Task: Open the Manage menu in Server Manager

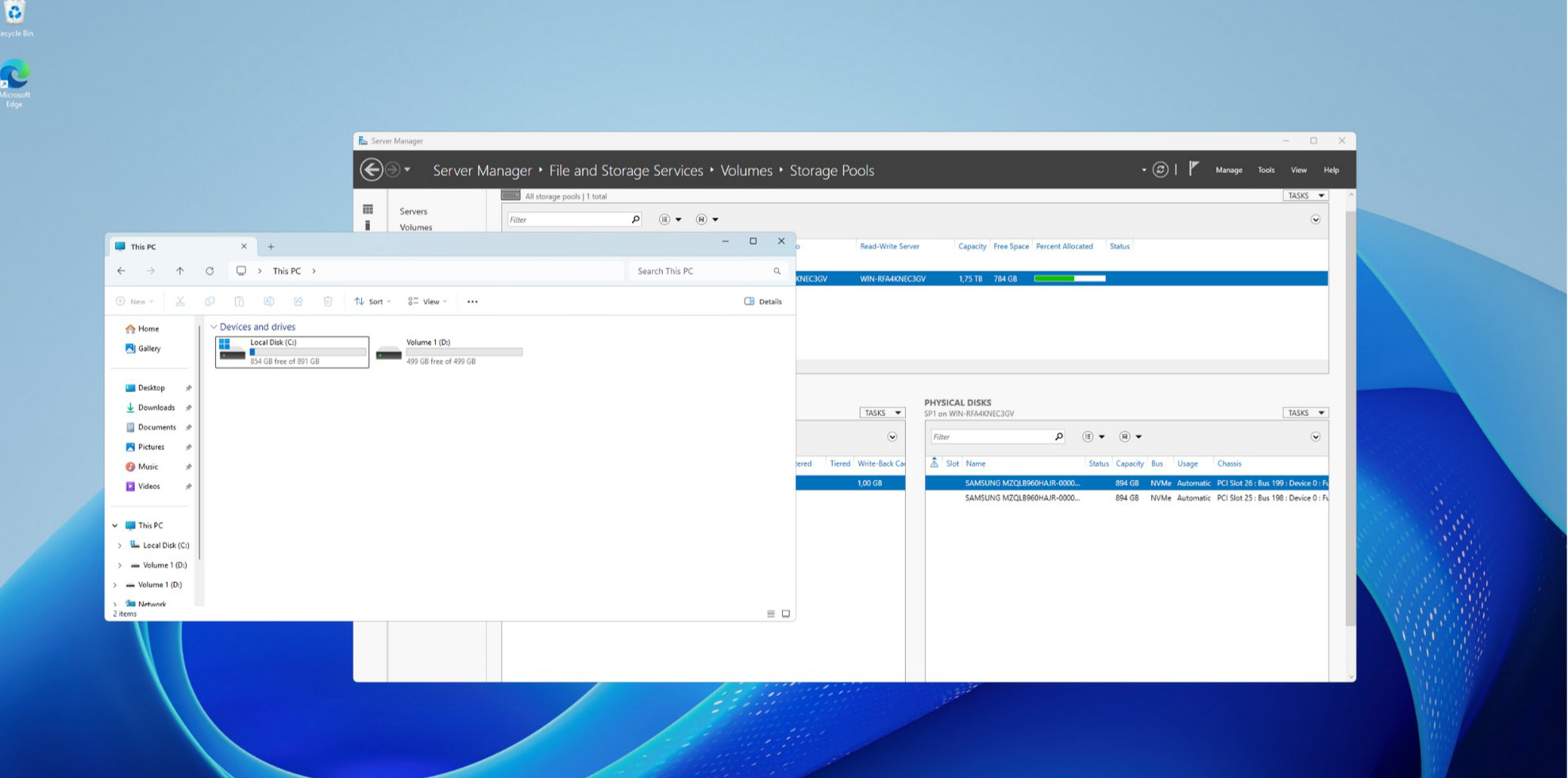Action: click(1228, 170)
